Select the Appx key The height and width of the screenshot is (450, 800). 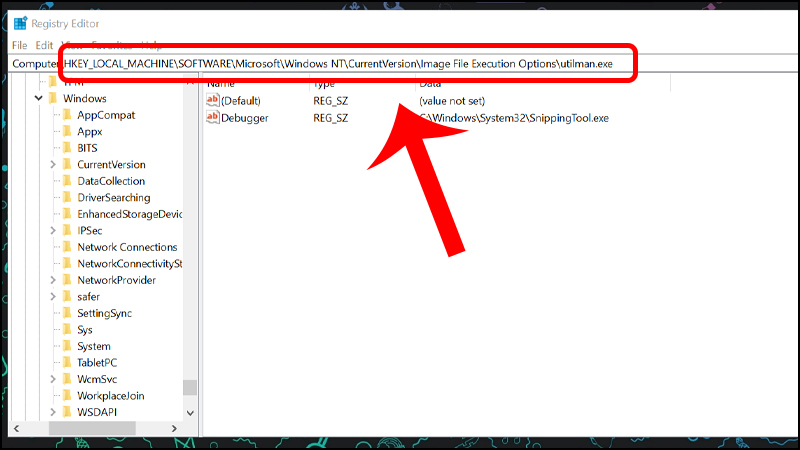[x=90, y=132]
